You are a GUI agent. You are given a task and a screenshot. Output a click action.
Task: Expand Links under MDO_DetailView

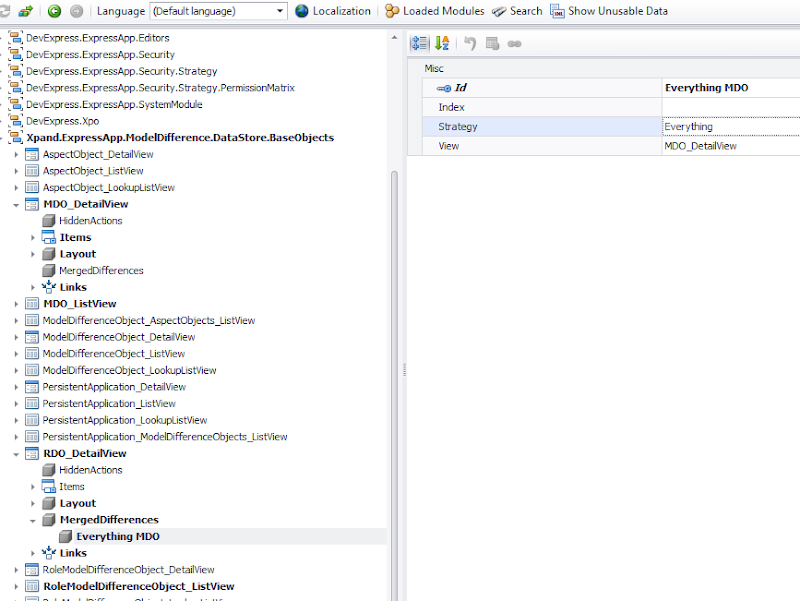33,287
